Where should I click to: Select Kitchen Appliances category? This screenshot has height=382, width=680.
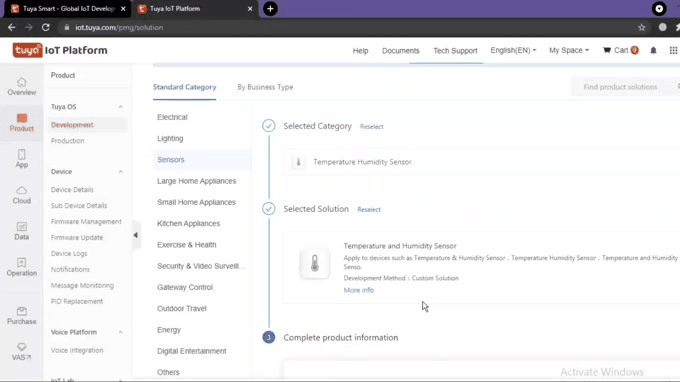click(188, 223)
